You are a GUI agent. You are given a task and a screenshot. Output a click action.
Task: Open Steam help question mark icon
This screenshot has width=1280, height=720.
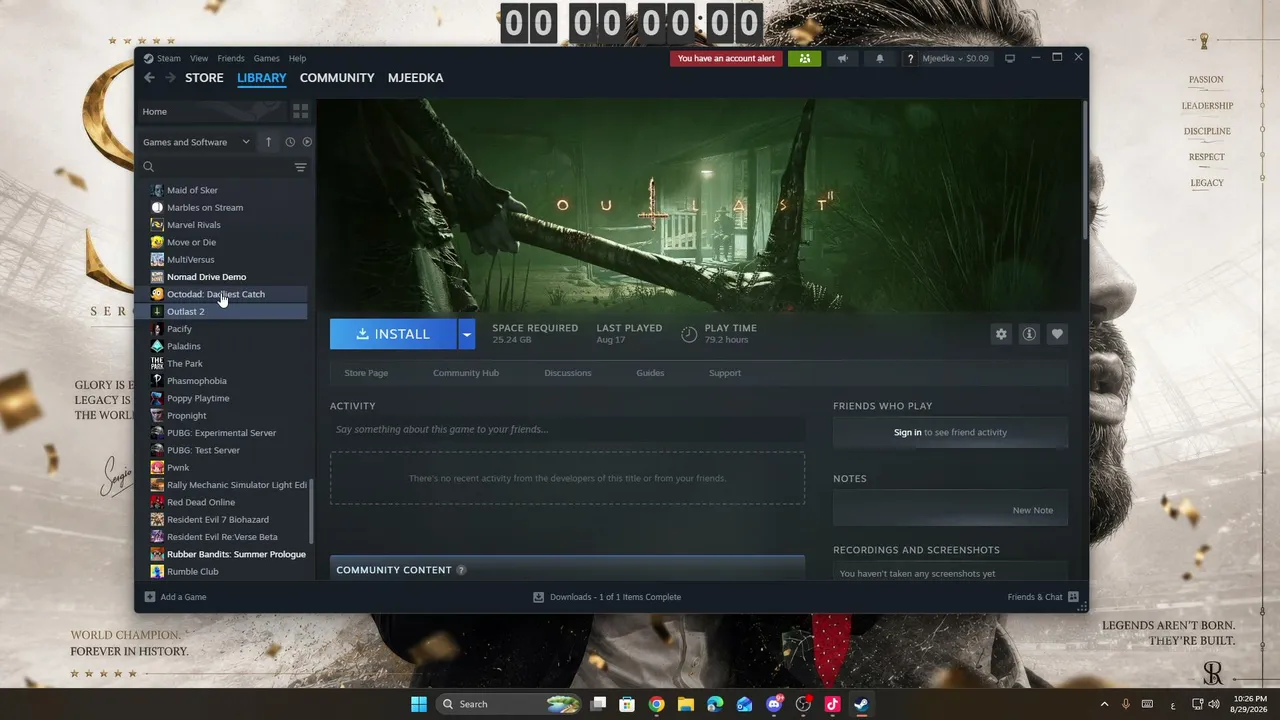[910, 59]
